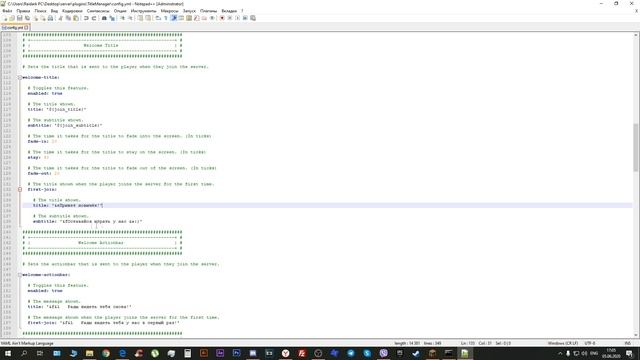Open the Replace toolbar icon
This screenshot has width=640, height=360.
112,18
